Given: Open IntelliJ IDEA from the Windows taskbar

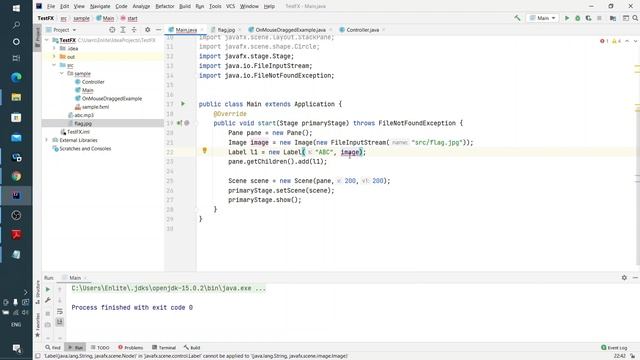Looking at the screenshot, I should coord(16,196).
